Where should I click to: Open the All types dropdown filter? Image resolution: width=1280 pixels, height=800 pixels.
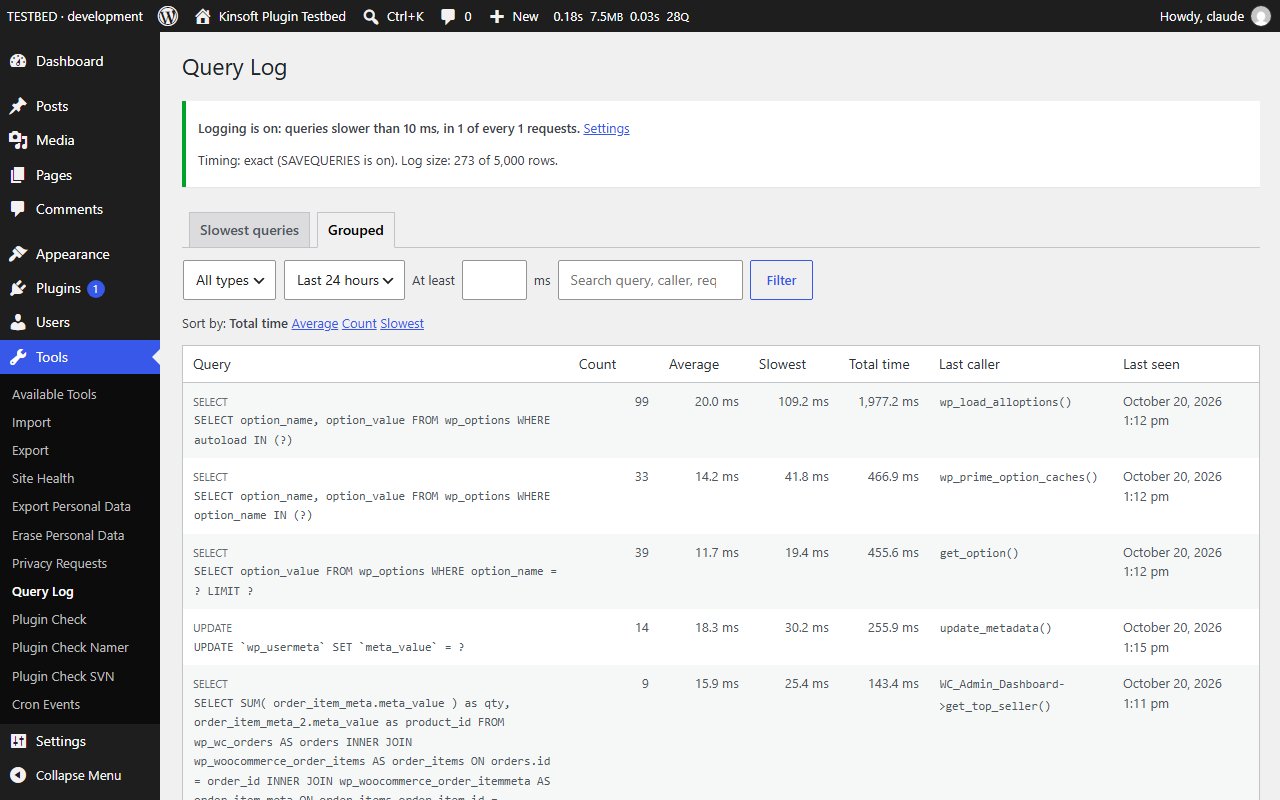(x=229, y=280)
